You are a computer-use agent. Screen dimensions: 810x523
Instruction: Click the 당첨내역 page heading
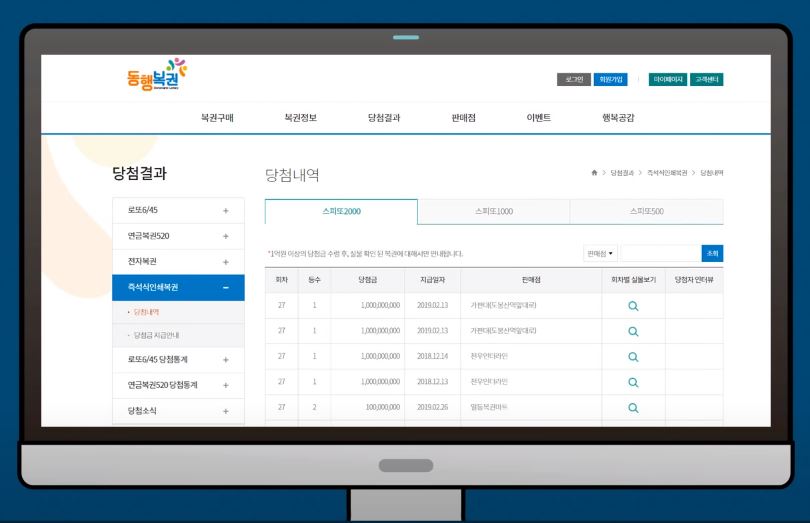coord(292,175)
